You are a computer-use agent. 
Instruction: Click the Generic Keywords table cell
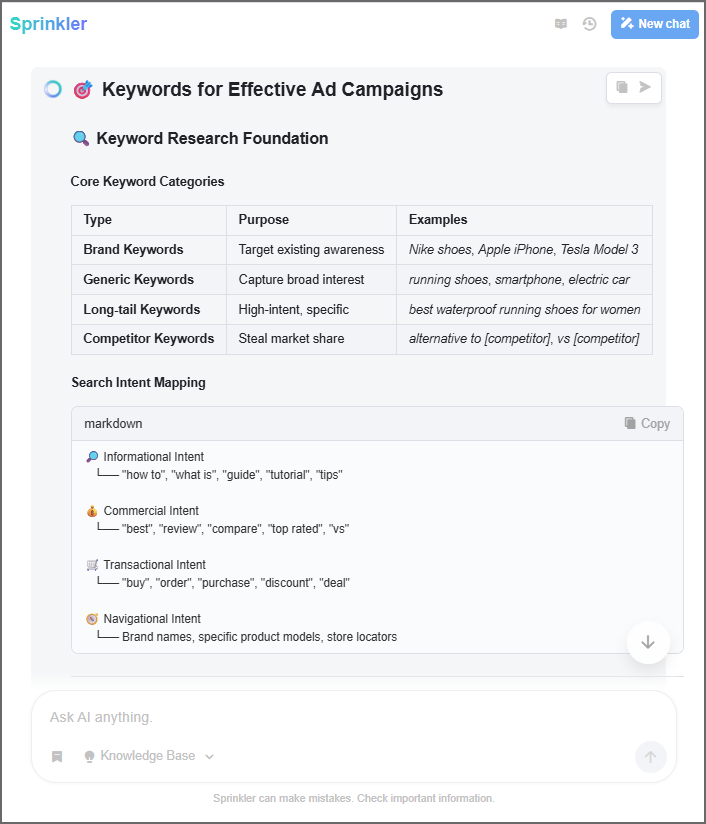click(x=138, y=279)
